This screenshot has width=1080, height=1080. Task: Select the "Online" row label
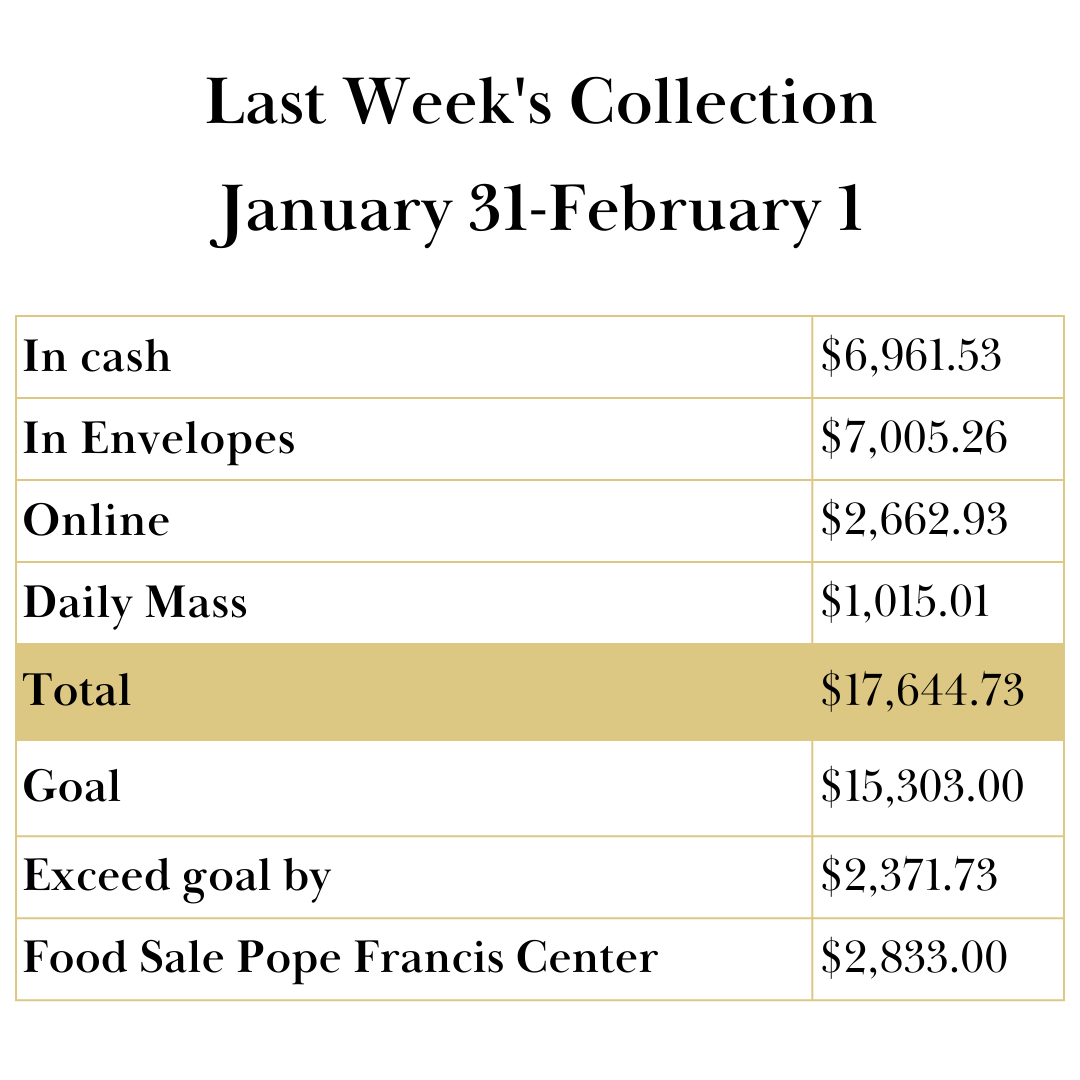coord(96,521)
